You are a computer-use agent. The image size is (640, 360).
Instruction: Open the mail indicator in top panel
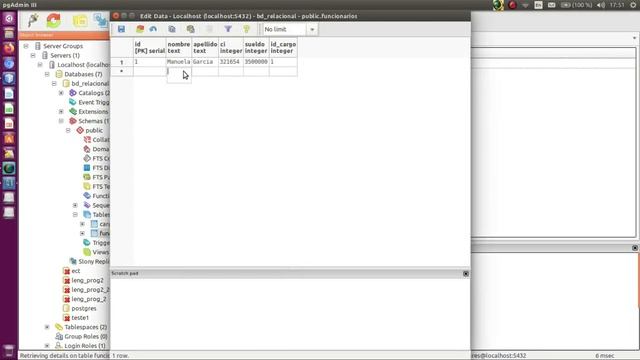coord(551,5)
